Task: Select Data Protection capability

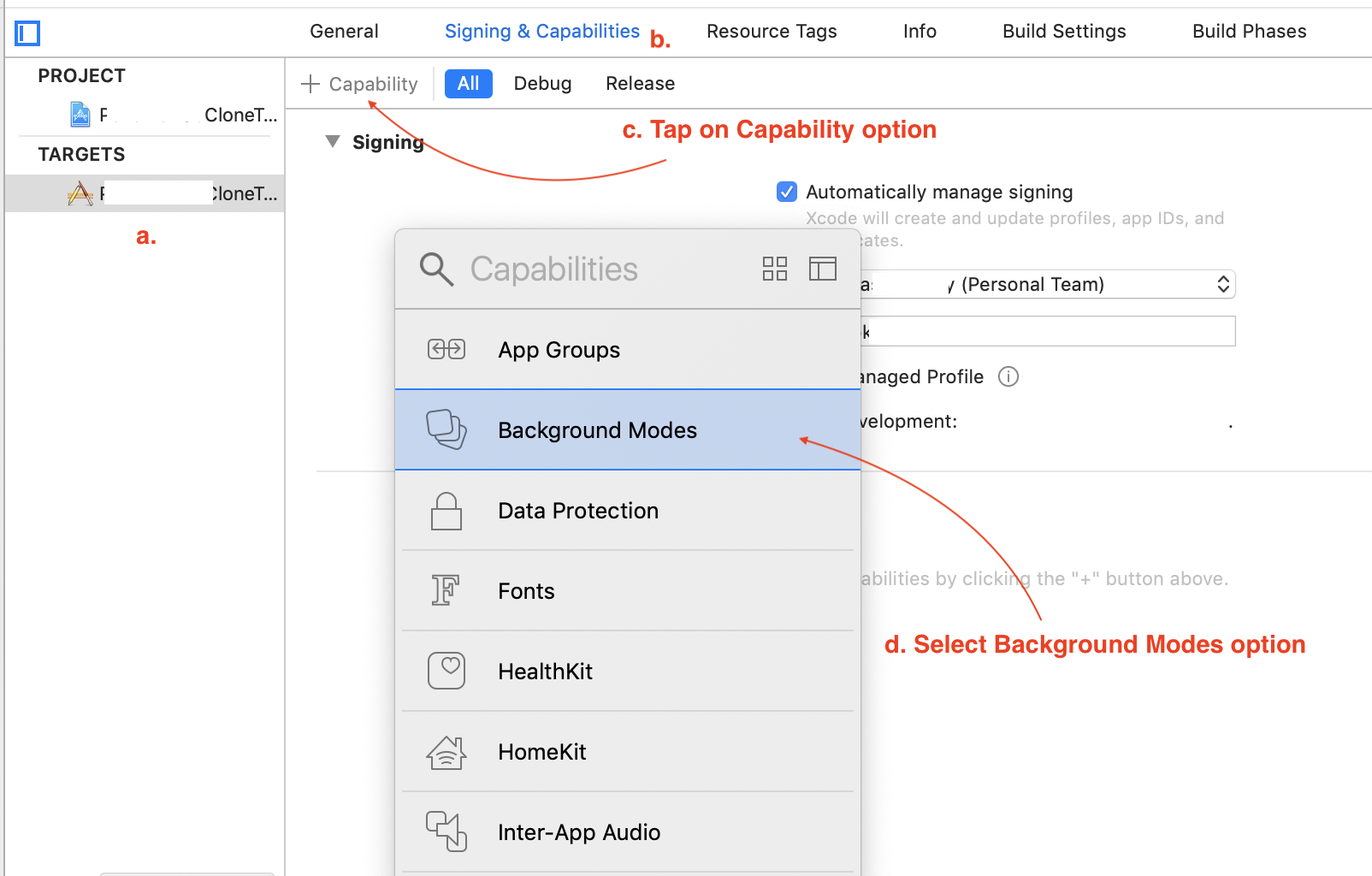Action: coord(628,511)
